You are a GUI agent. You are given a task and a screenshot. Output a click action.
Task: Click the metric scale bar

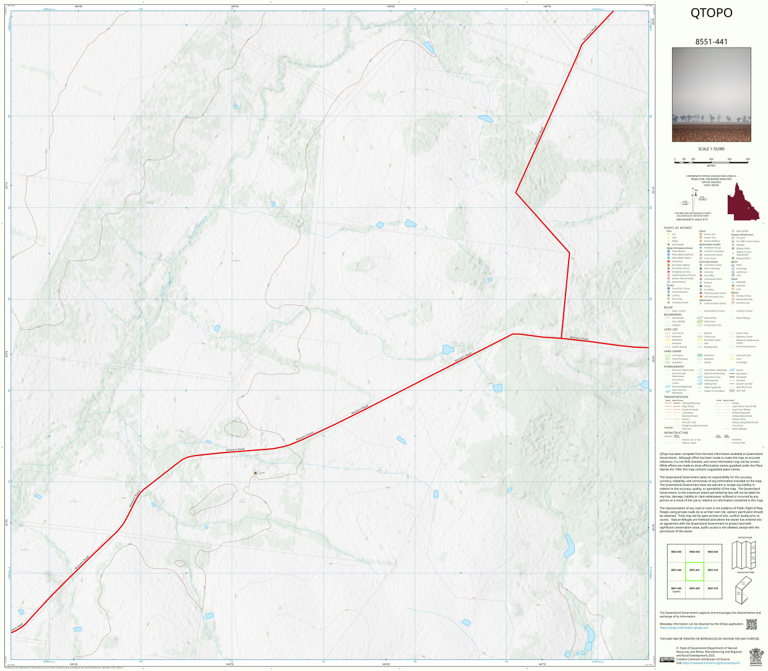tap(711, 160)
